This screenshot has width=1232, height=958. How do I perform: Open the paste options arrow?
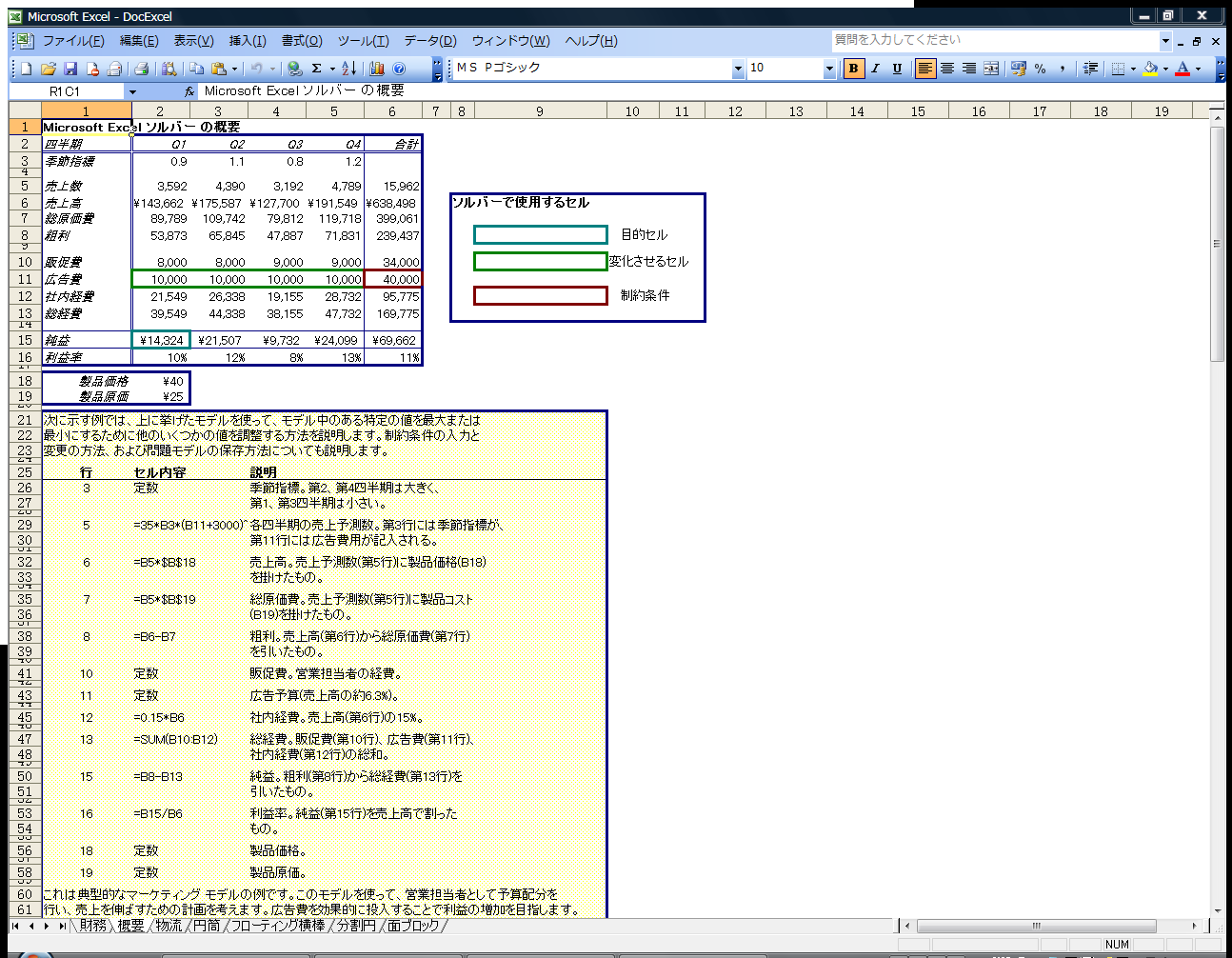pyautogui.click(x=234, y=69)
